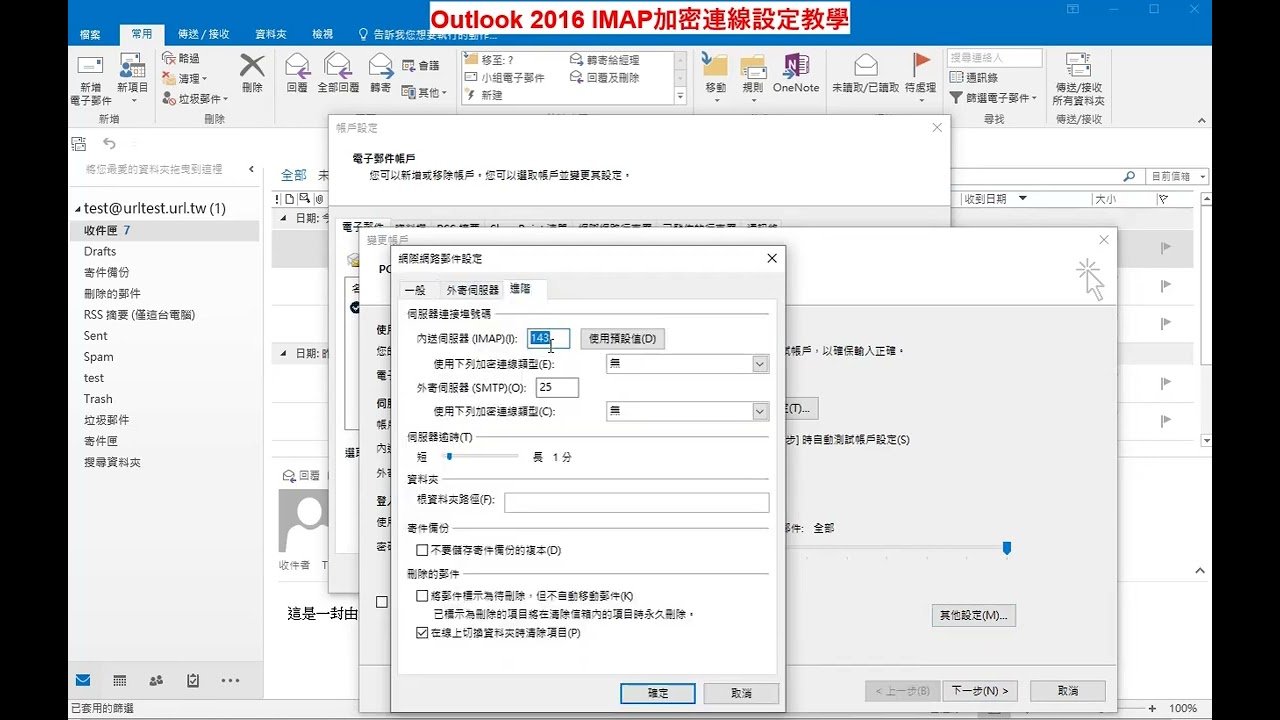This screenshot has width=1280, height=720.
Task: Open outgoing server encryption type dropdown
Action: [x=760, y=411]
